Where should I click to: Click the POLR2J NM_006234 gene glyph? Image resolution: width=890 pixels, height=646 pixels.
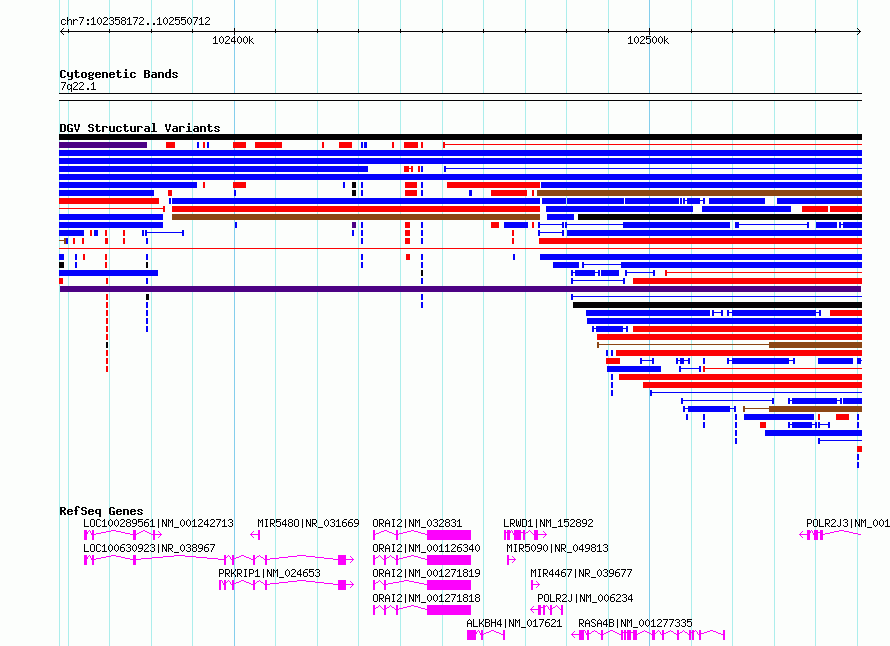click(x=547, y=610)
